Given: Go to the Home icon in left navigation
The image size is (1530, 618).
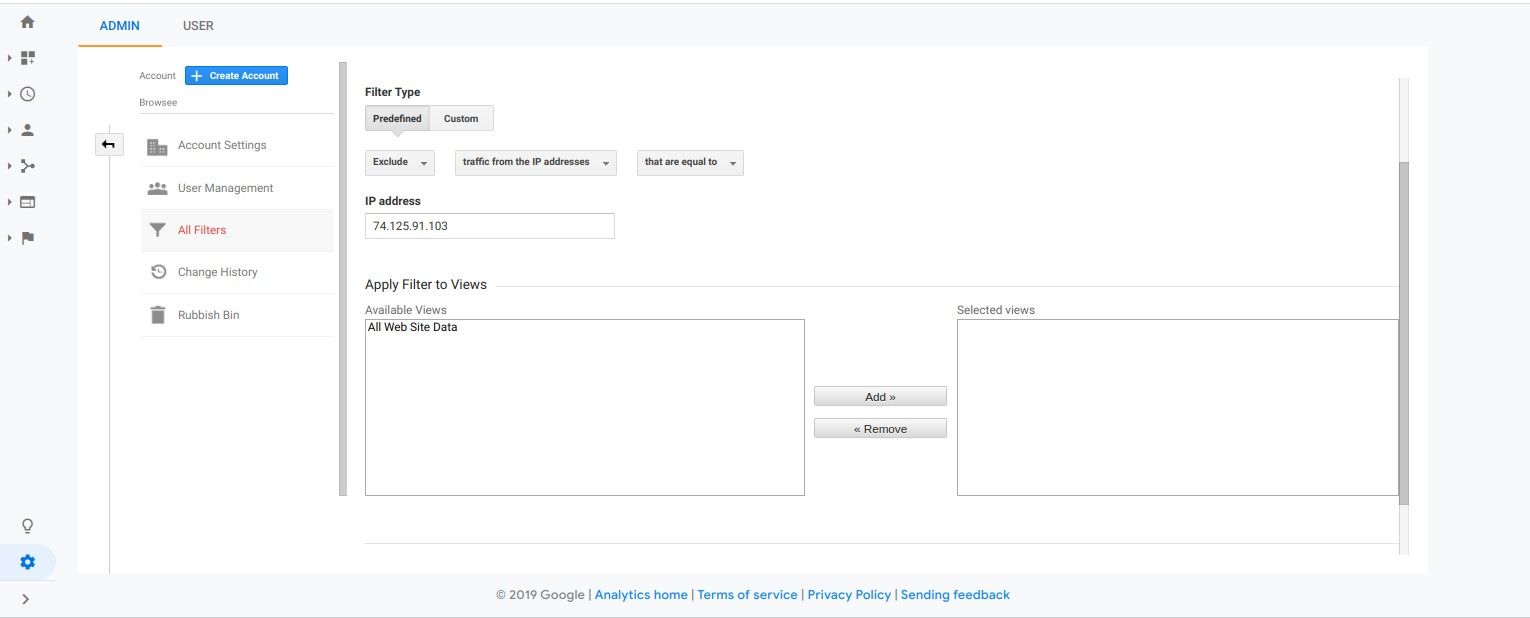Looking at the screenshot, I should coord(28,22).
